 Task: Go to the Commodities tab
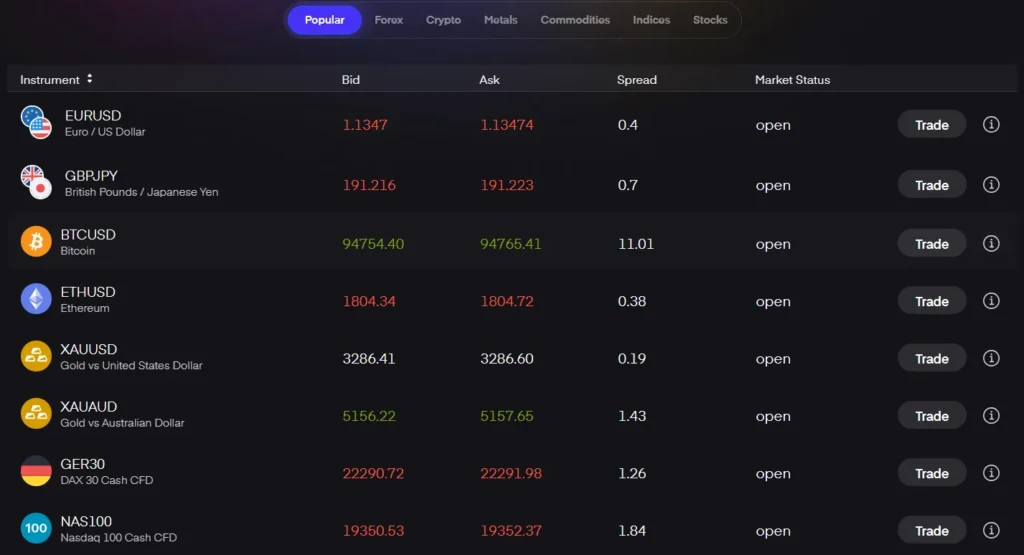tap(575, 20)
